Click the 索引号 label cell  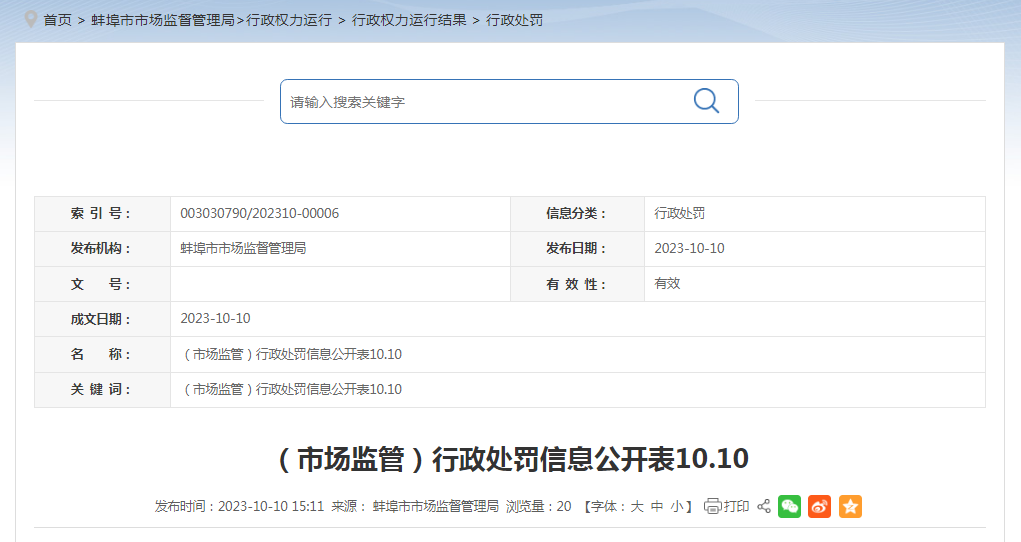(x=102, y=214)
